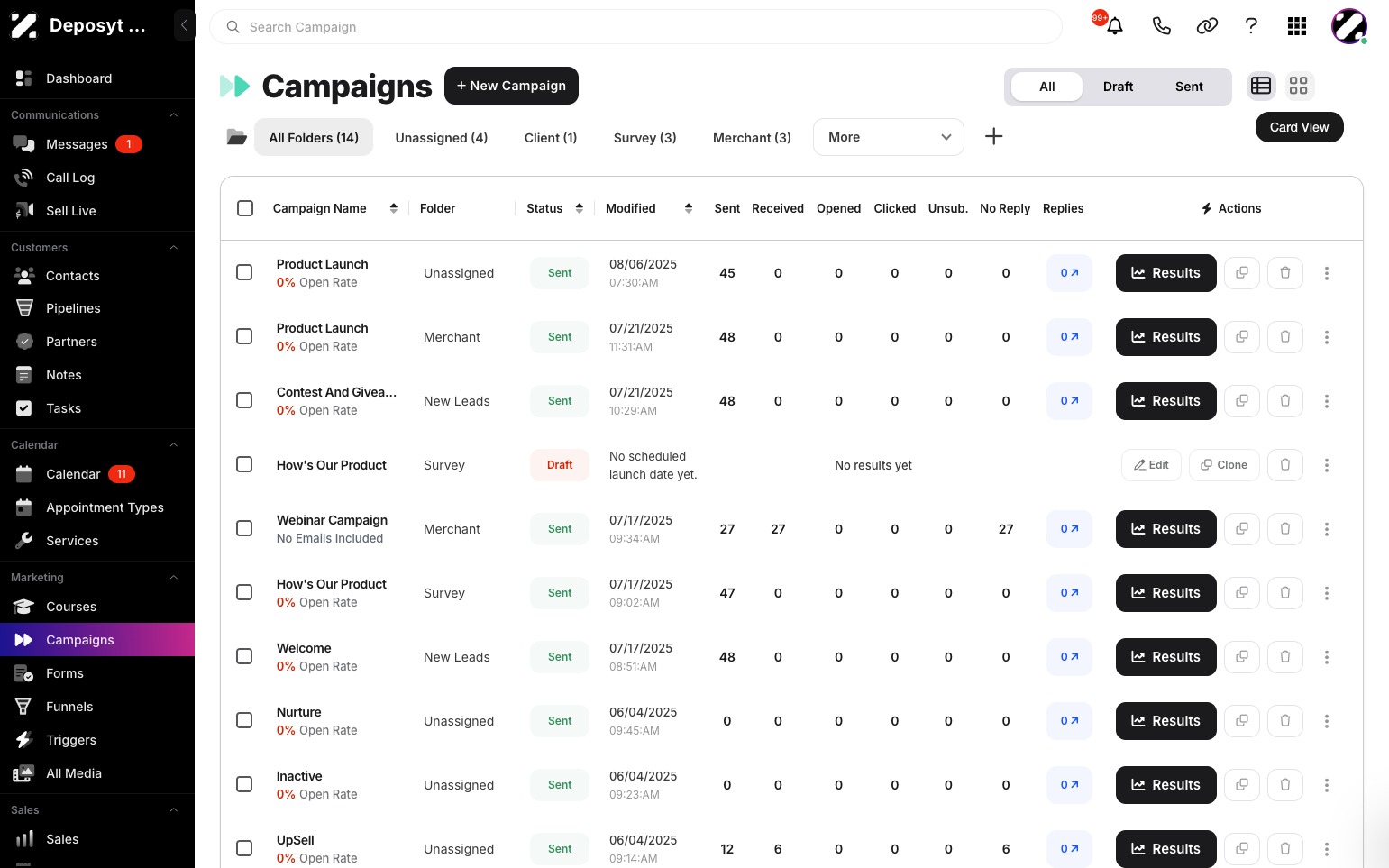Collapse the Communications sidebar section
Image resolution: width=1389 pixels, height=868 pixels.
[x=174, y=115]
